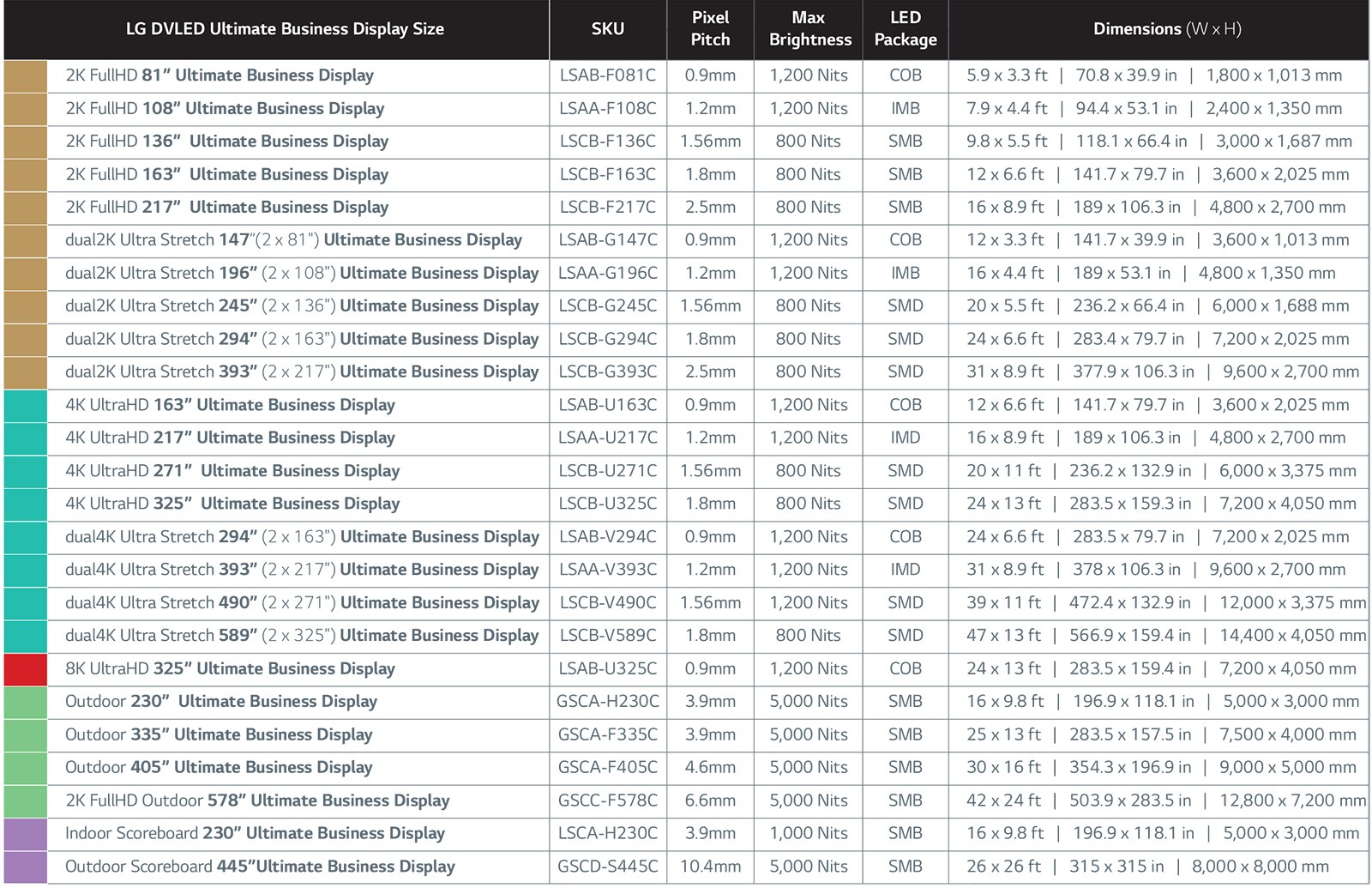Click SKU cell LSCB-U271C
Viewport: 1372px width, 888px height.
pyautogui.click(x=608, y=471)
